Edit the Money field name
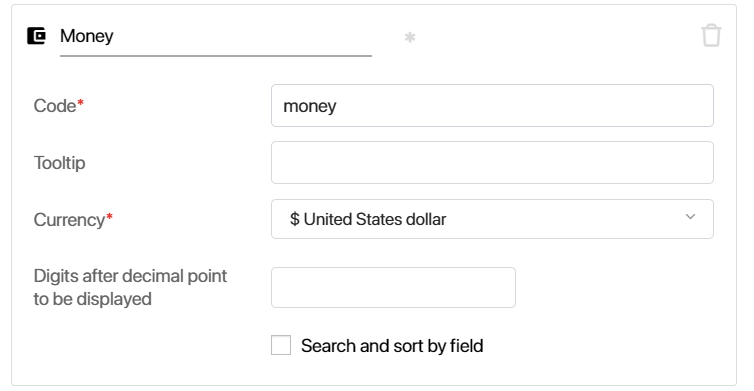Viewport: 754px width, 391px height. 215,36
